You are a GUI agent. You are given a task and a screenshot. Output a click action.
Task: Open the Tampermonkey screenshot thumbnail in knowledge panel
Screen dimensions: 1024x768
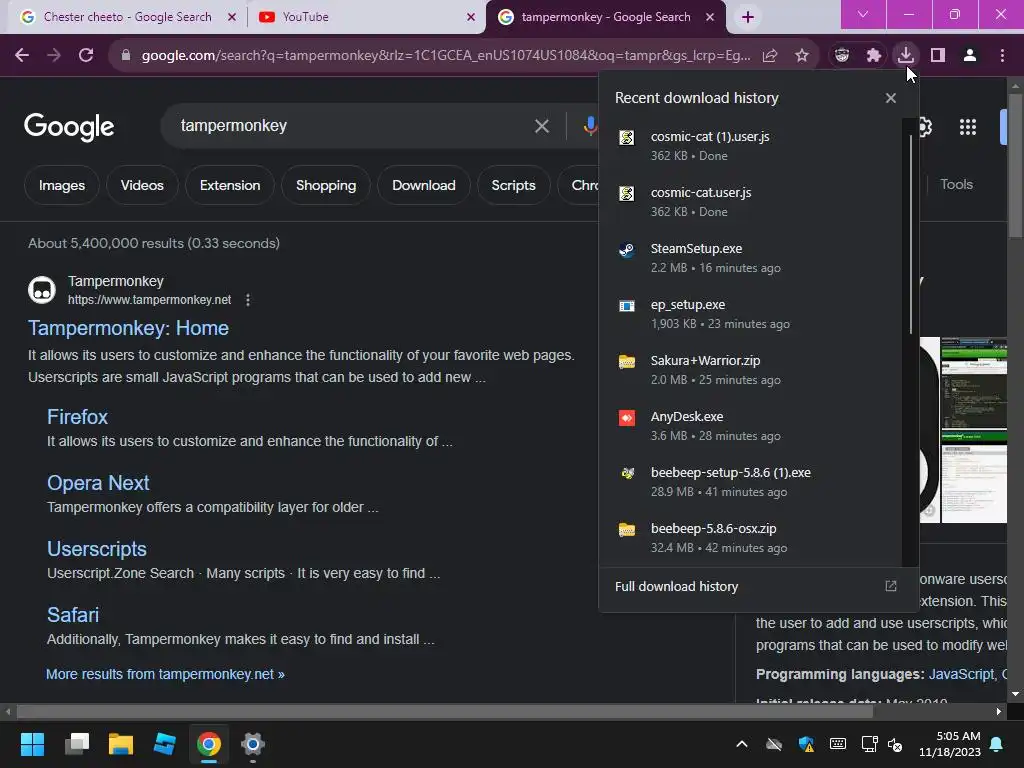coord(973,430)
